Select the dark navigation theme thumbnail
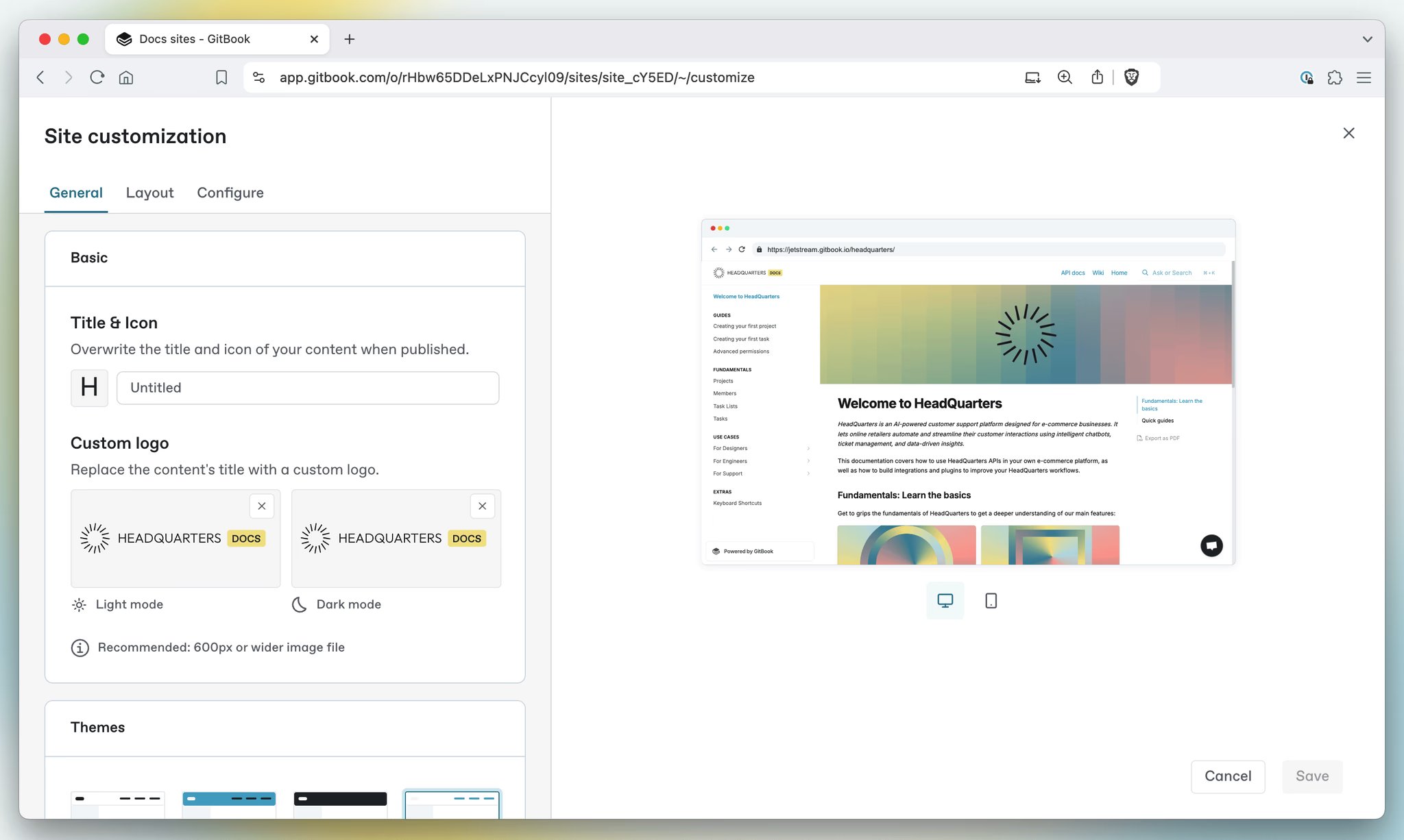This screenshot has height=840, width=1404. (x=339, y=805)
